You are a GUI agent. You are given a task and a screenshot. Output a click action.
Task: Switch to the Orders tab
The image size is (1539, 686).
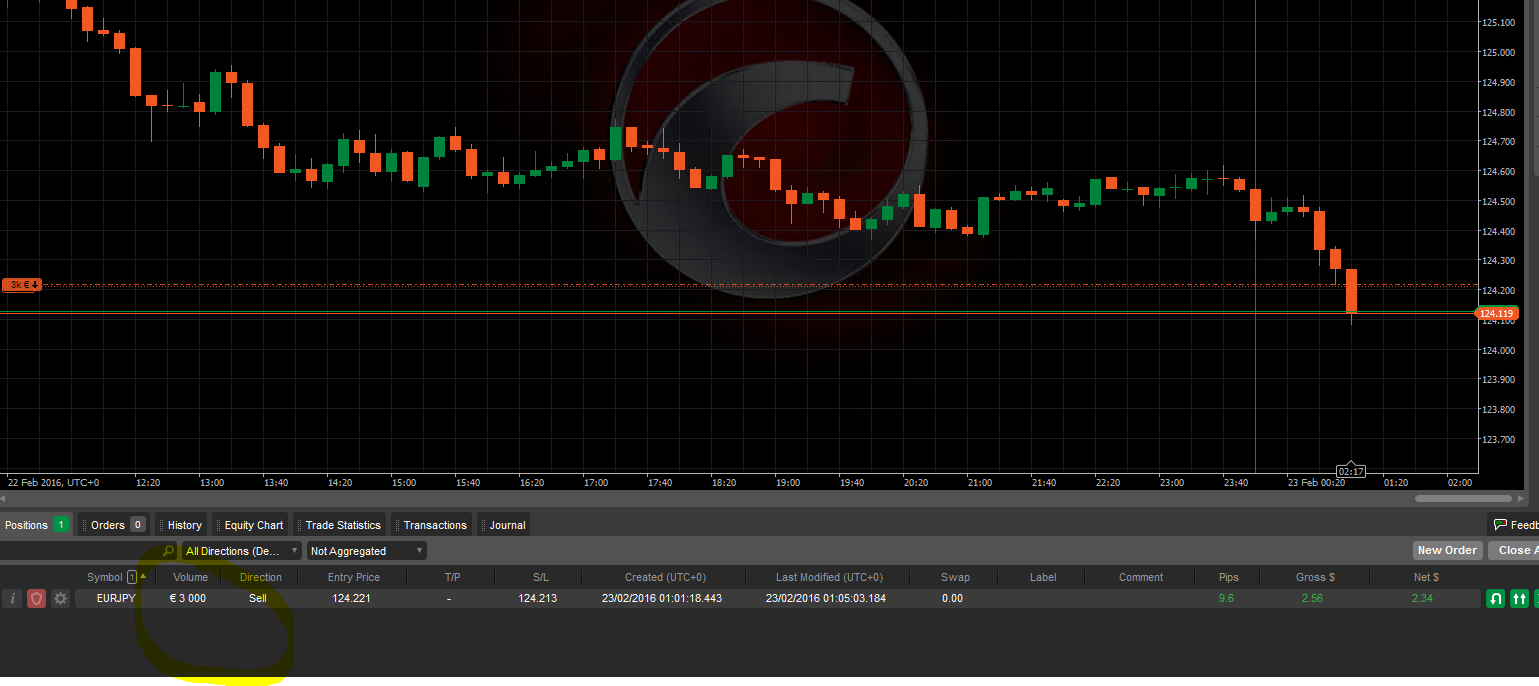tap(115, 525)
